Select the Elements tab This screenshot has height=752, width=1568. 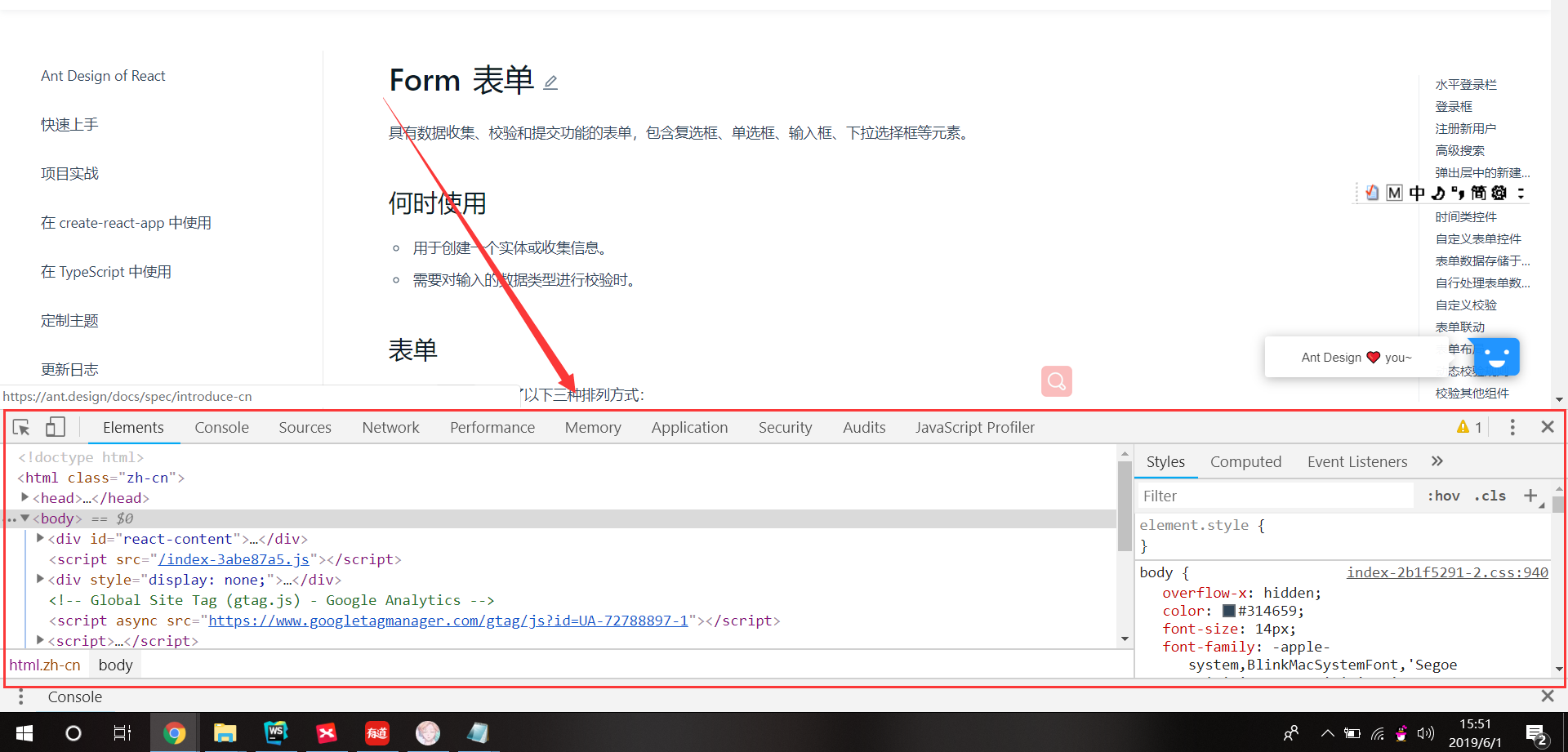coord(133,427)
